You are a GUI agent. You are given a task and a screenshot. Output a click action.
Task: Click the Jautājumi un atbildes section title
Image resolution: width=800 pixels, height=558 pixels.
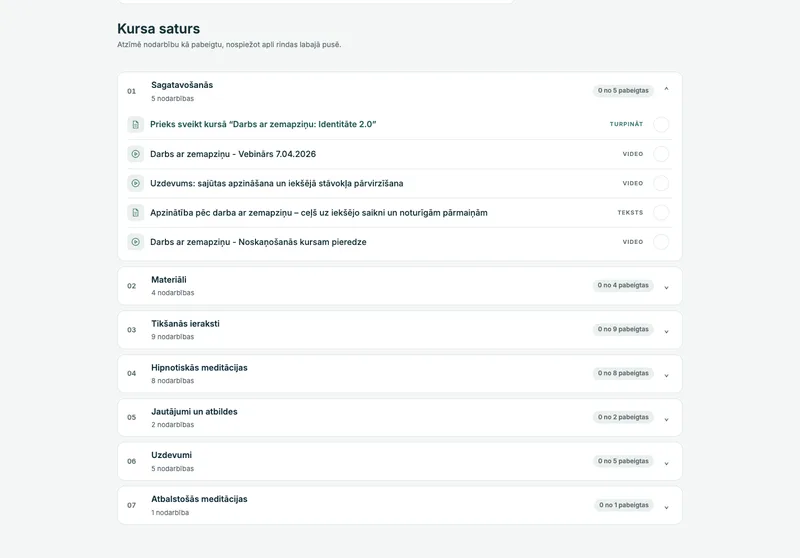194,411
